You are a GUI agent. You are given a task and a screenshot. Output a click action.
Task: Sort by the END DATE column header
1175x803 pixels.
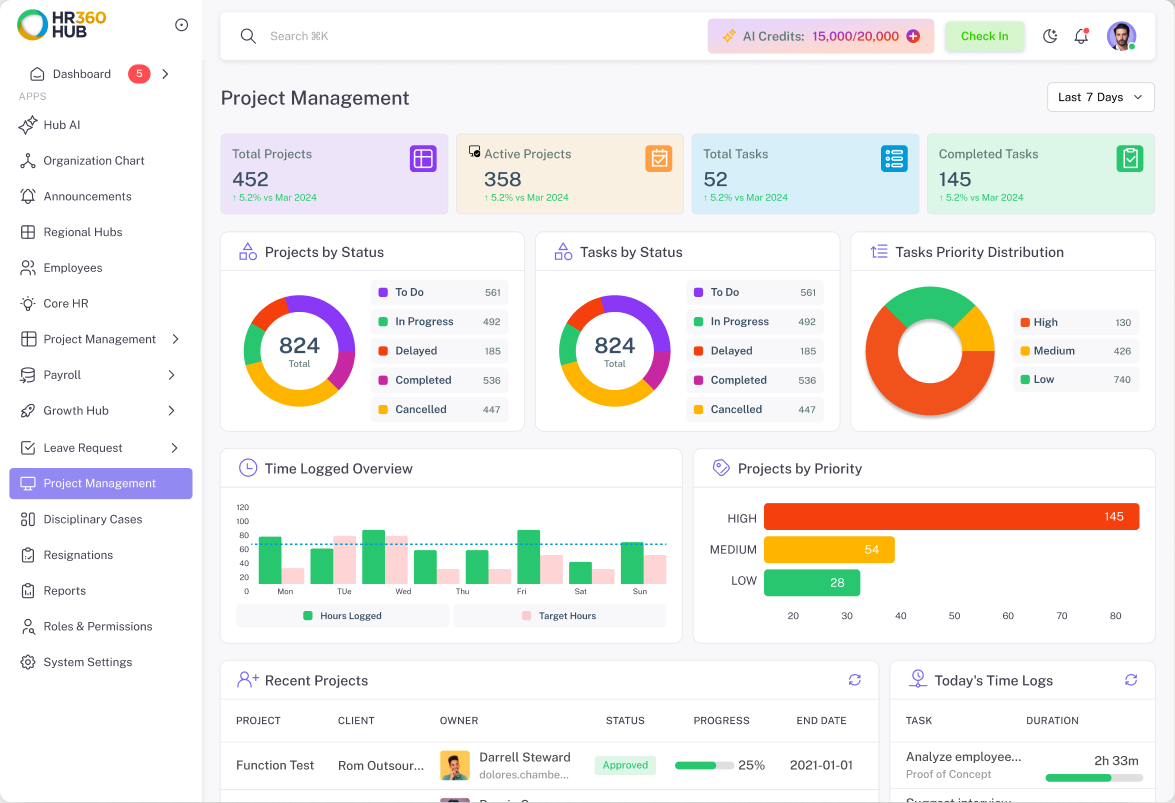821,721
